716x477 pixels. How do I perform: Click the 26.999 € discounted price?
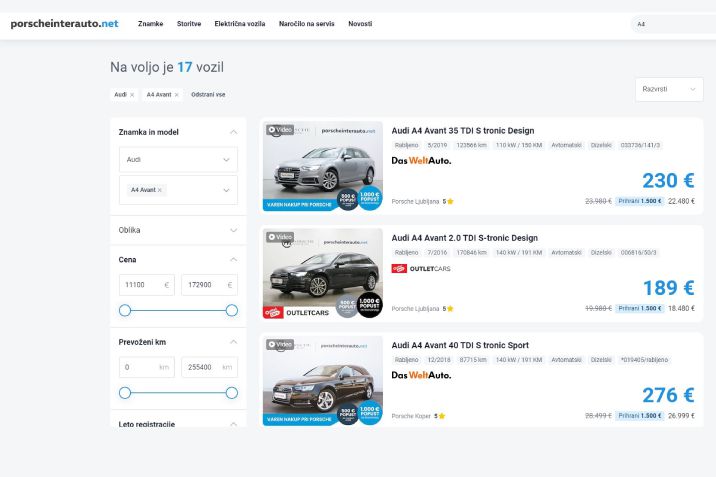(x=681, y=416)
